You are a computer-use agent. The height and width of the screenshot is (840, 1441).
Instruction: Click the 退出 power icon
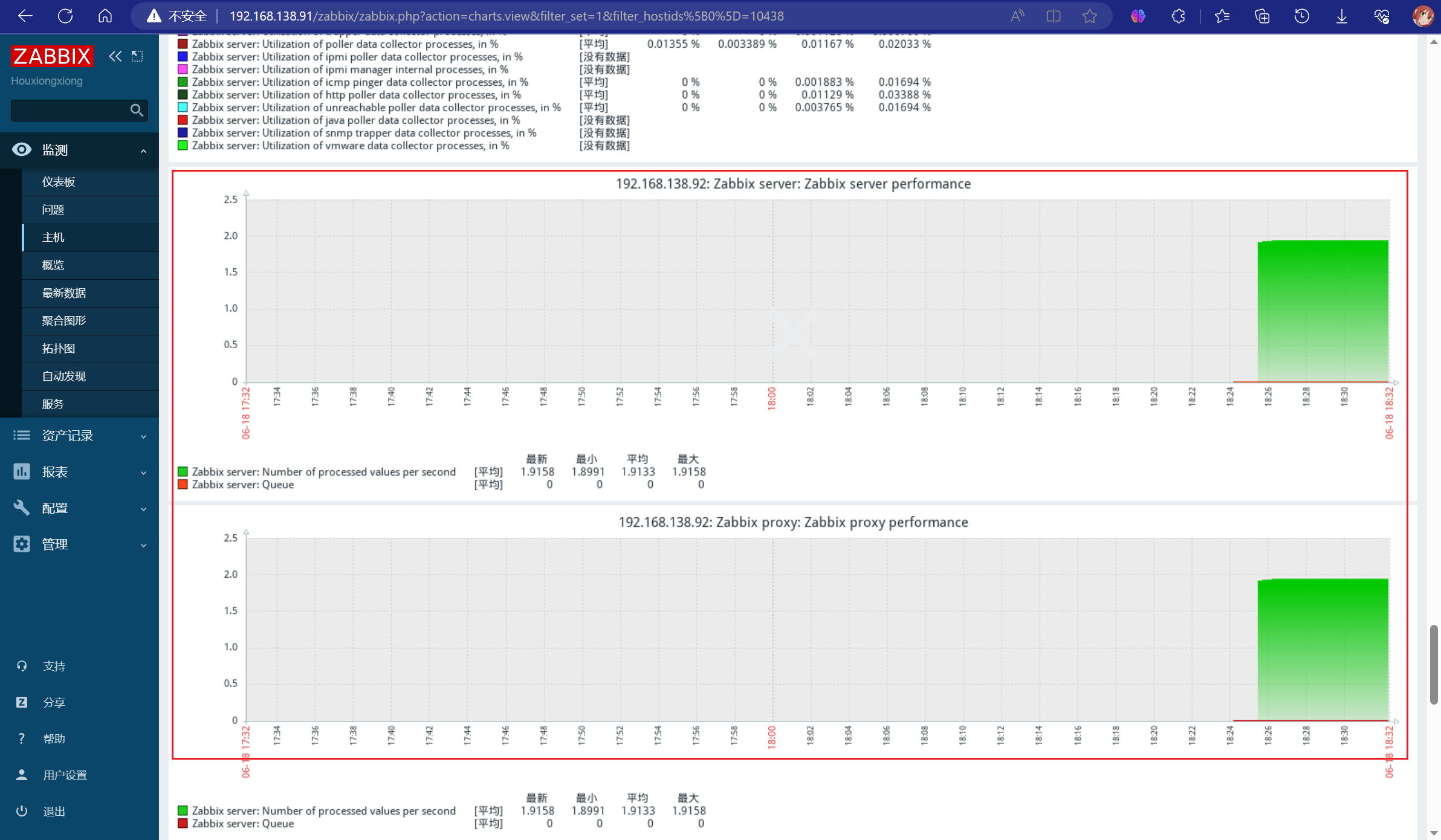point(22,811)
